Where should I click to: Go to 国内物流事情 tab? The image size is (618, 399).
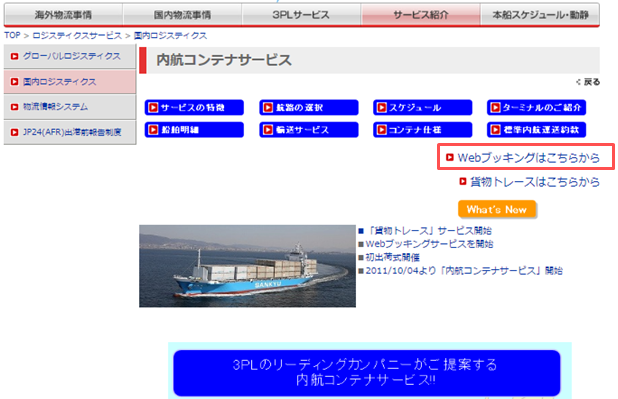coord(182,15)
